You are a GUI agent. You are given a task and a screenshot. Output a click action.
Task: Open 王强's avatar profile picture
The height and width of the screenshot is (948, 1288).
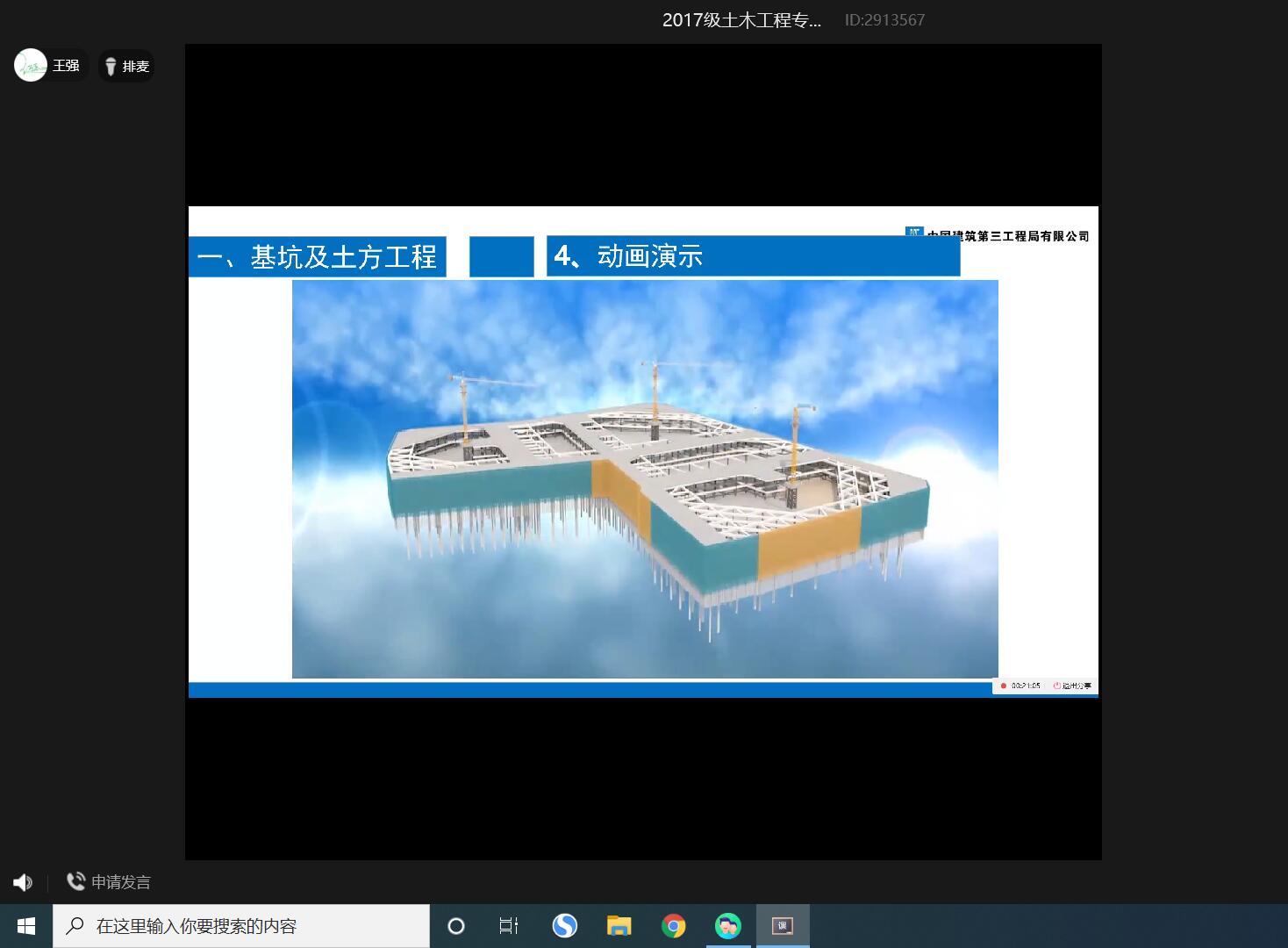31,65
